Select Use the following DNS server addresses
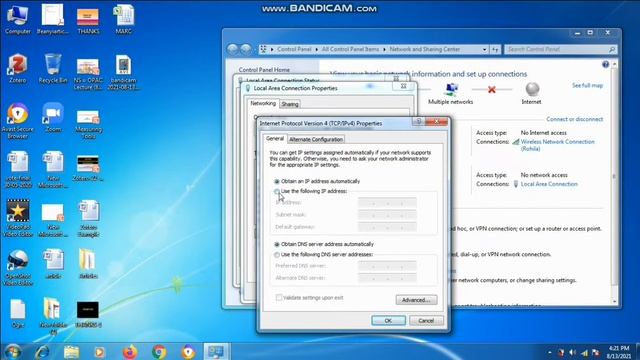This screenshot has height=360, width=640. 277,255
